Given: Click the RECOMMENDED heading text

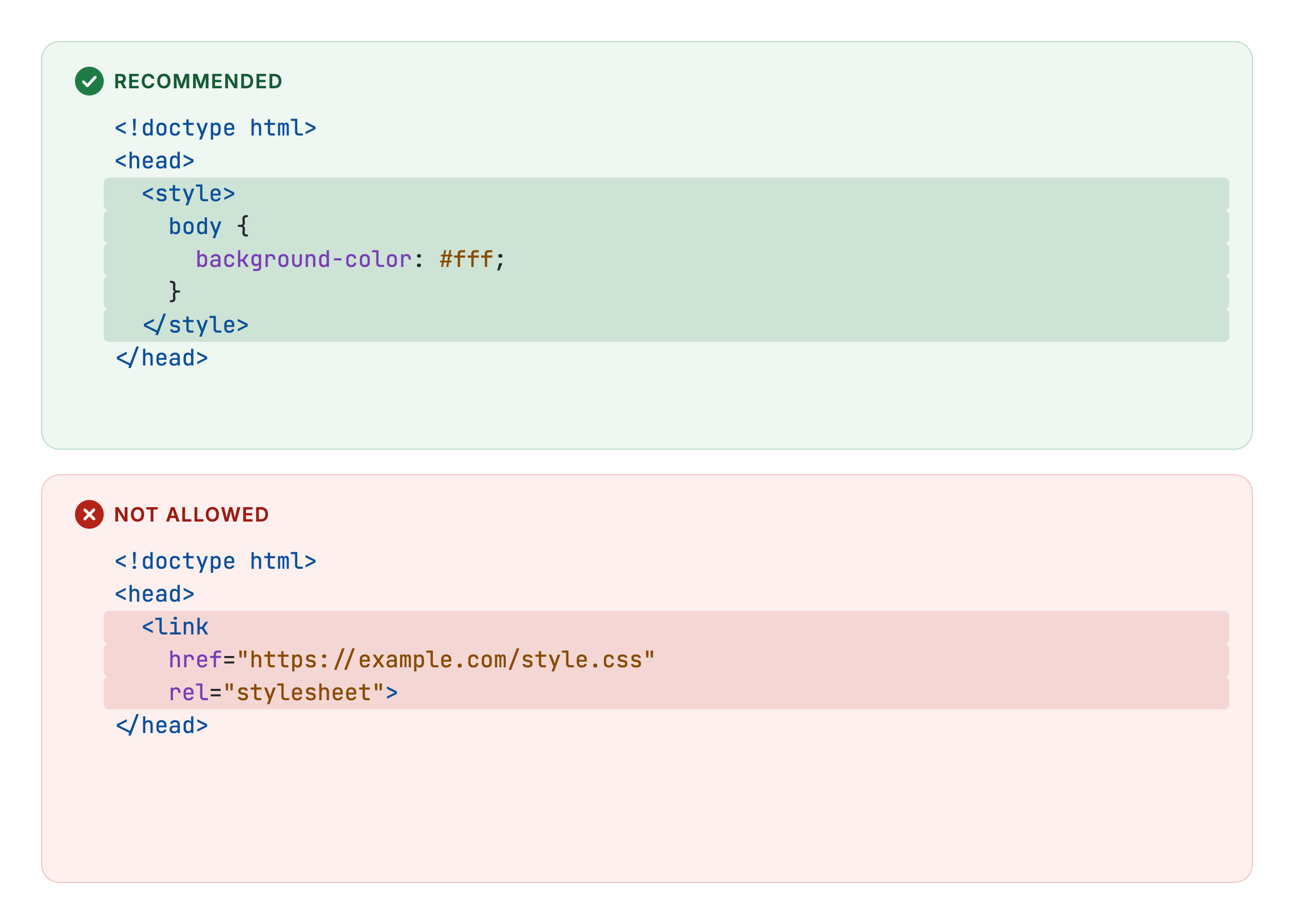Looking at the screenshot, I should click(198, 81).
